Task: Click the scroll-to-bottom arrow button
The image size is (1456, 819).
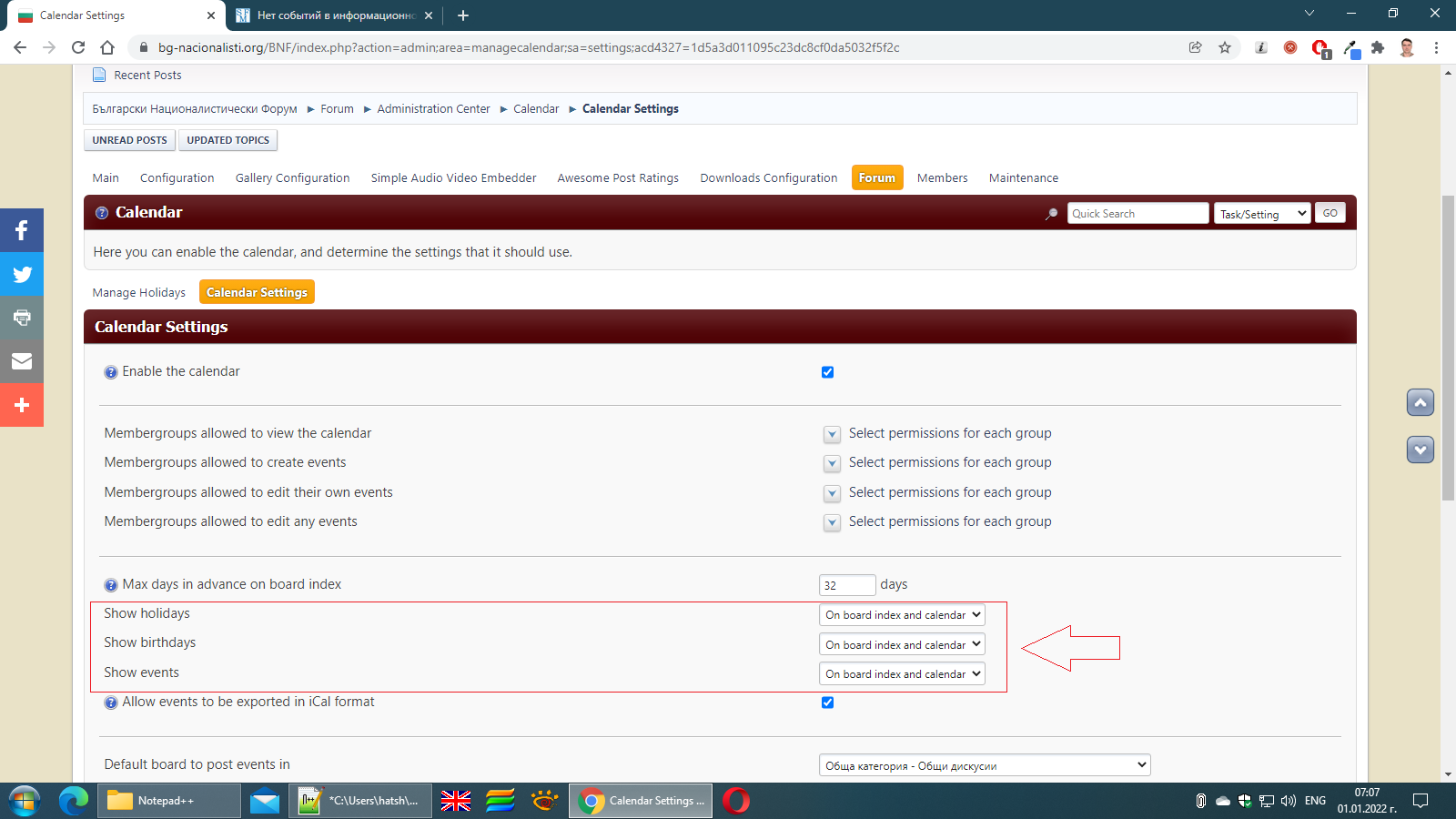Action: [1420, 450]
